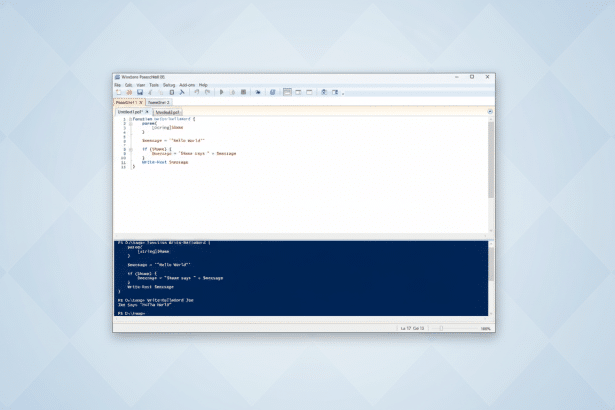
Task: Launch PowerShell.exe using the toolbar icon
Action: click(272, 92)
